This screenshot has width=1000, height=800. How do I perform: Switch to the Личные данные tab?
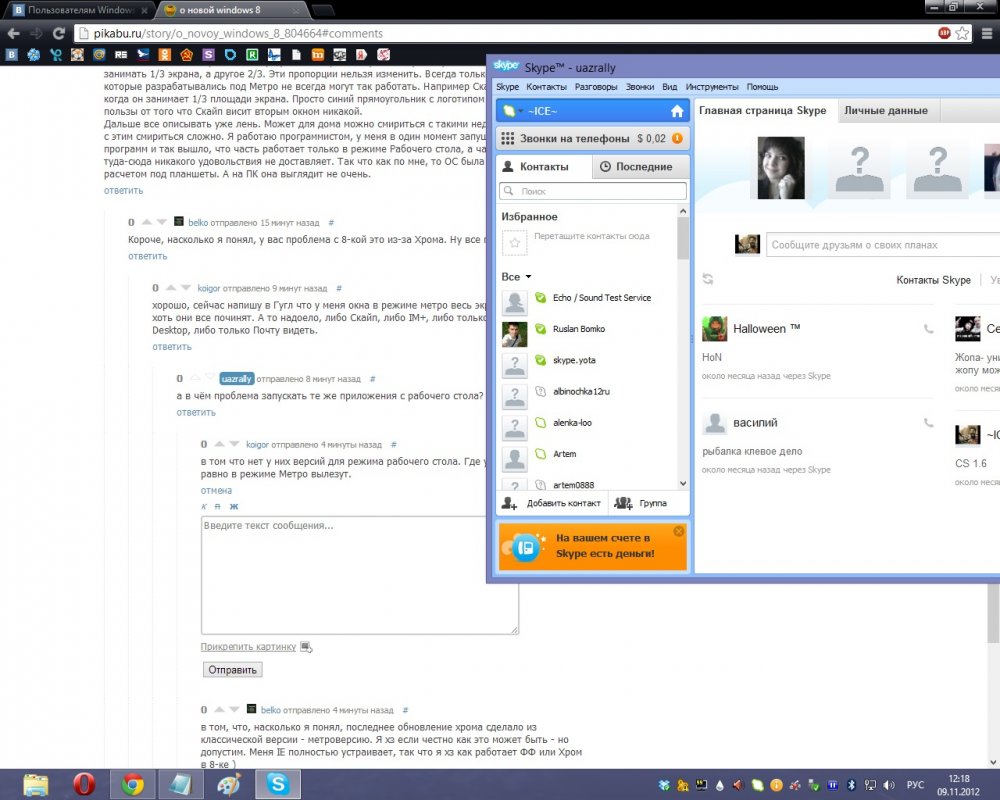pos(886,110)
